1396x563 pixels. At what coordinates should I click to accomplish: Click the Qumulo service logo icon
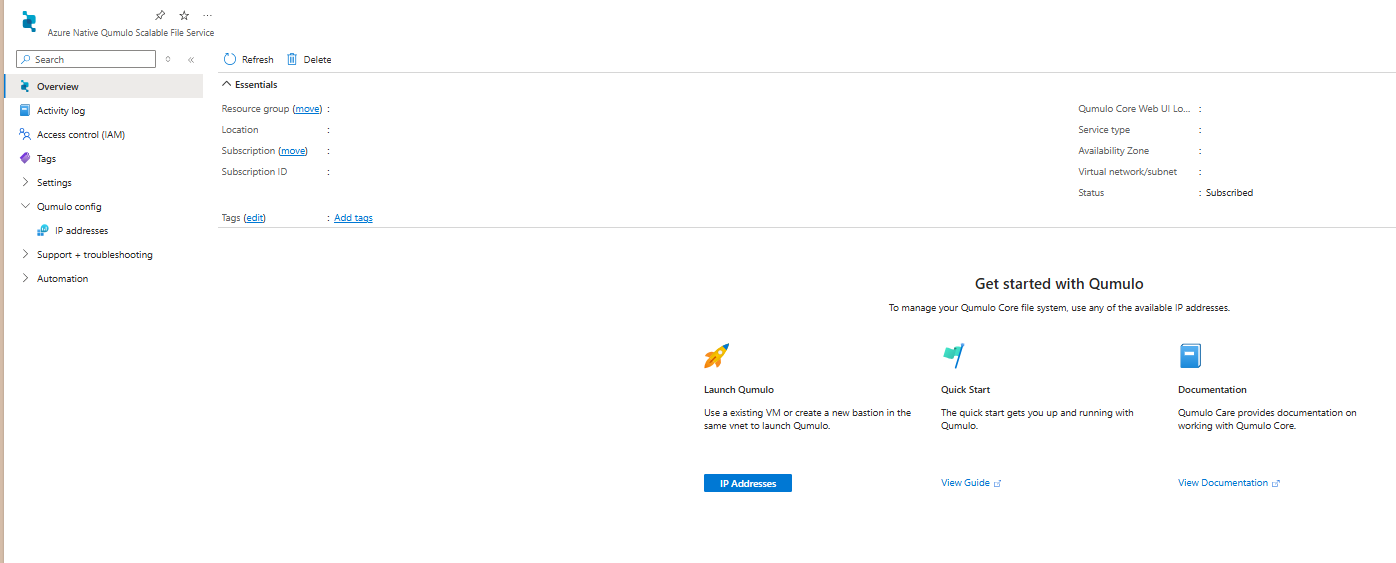click(x=29, y=21)
